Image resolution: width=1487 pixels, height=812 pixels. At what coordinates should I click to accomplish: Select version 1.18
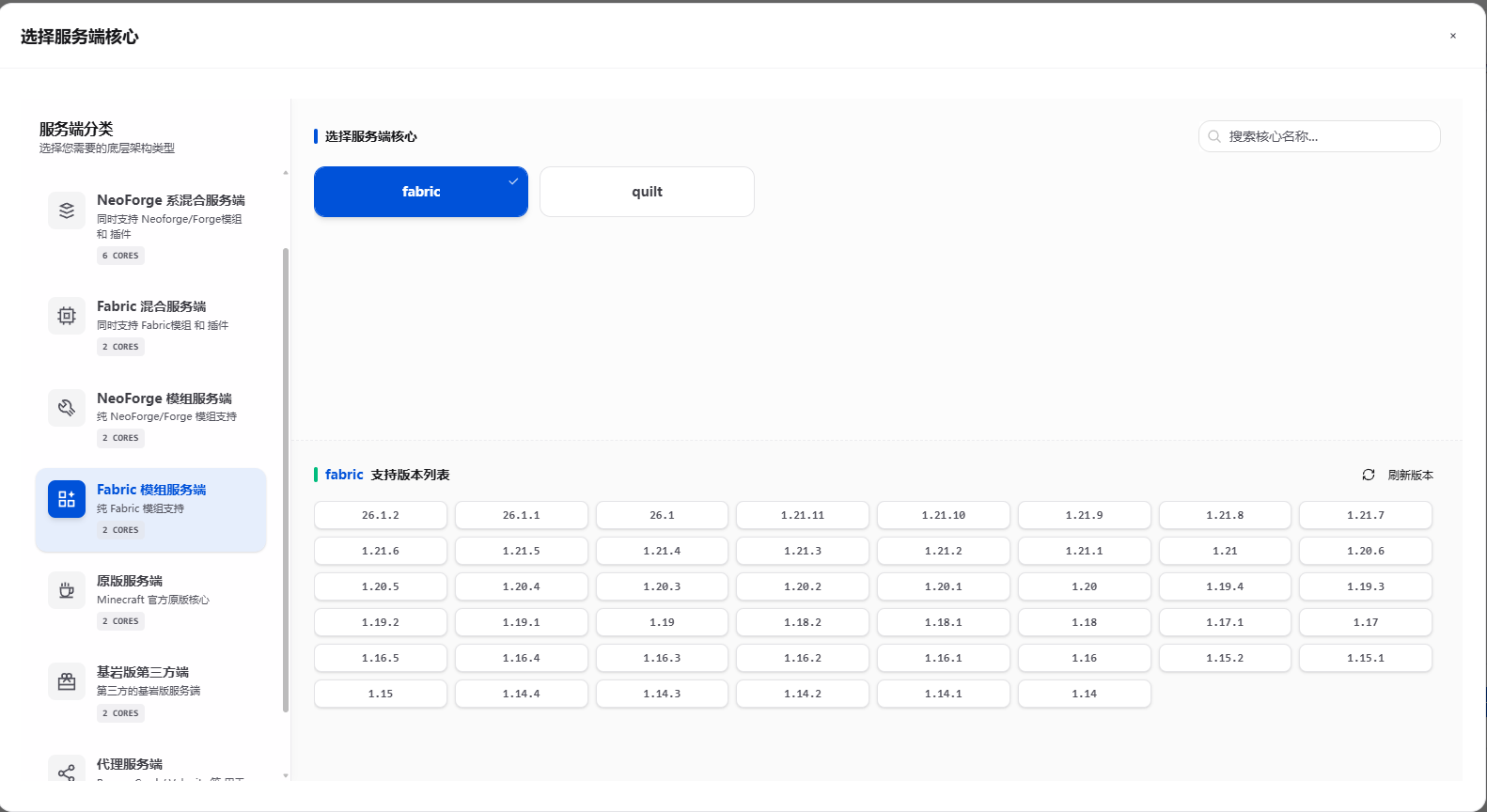pyautogui.click(x=1085, y=622)
